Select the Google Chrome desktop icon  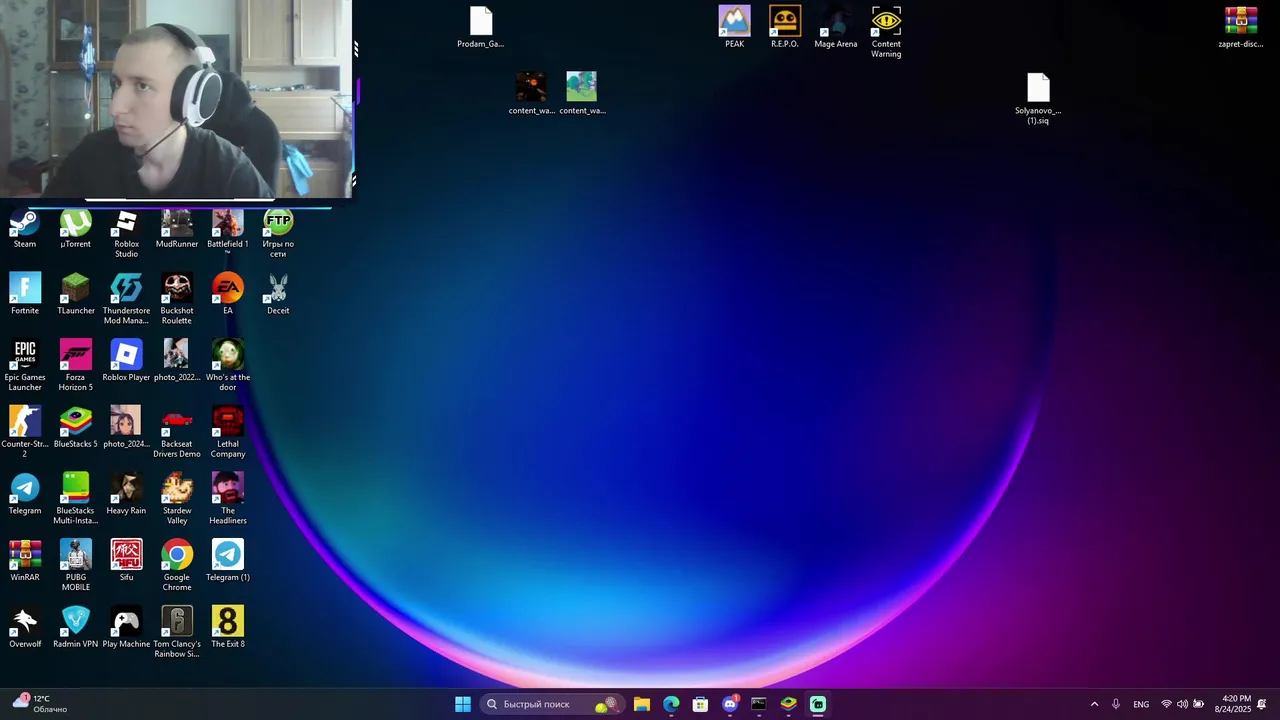[x=177, y=566]
